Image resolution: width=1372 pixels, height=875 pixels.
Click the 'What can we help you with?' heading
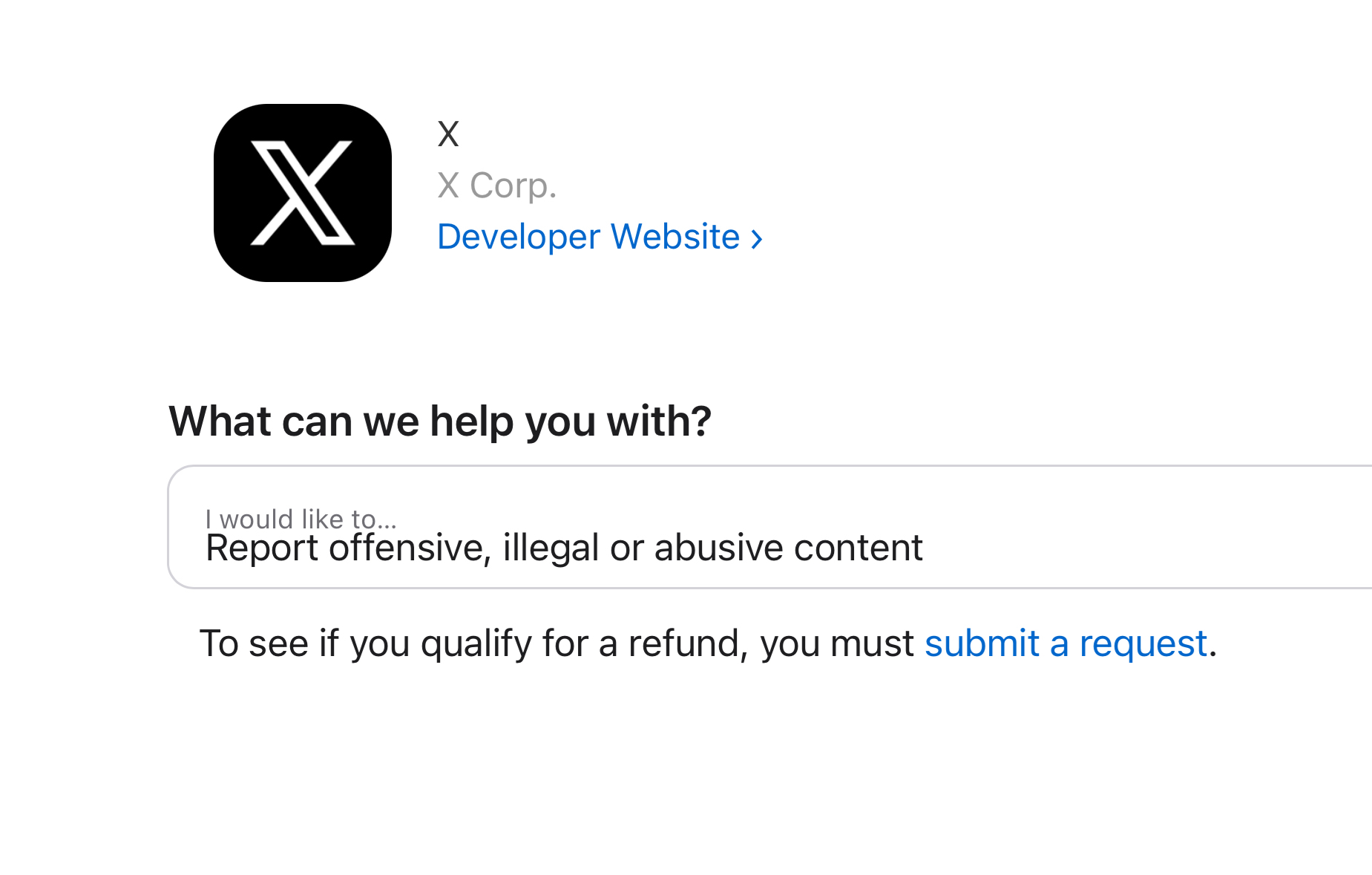point(440,421)
